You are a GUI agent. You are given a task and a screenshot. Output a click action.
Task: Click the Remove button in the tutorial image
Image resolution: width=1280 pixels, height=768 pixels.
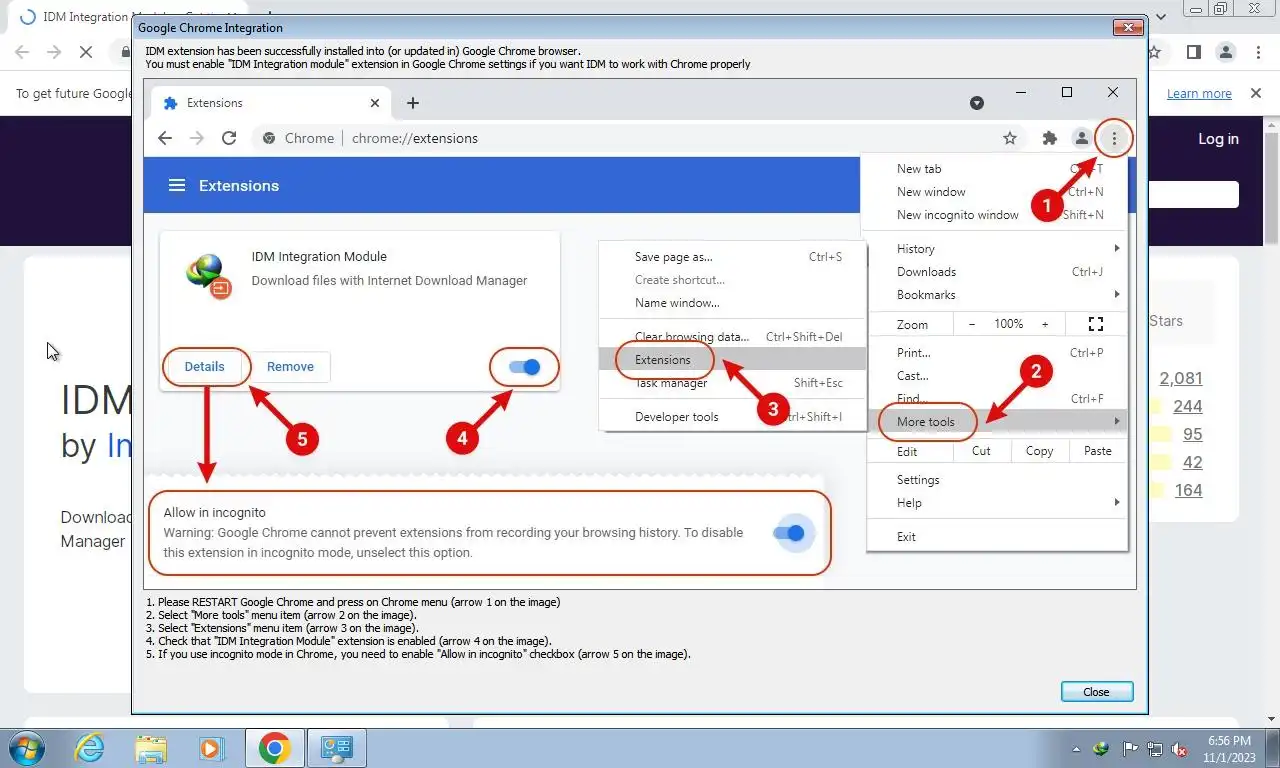point(290,366)
